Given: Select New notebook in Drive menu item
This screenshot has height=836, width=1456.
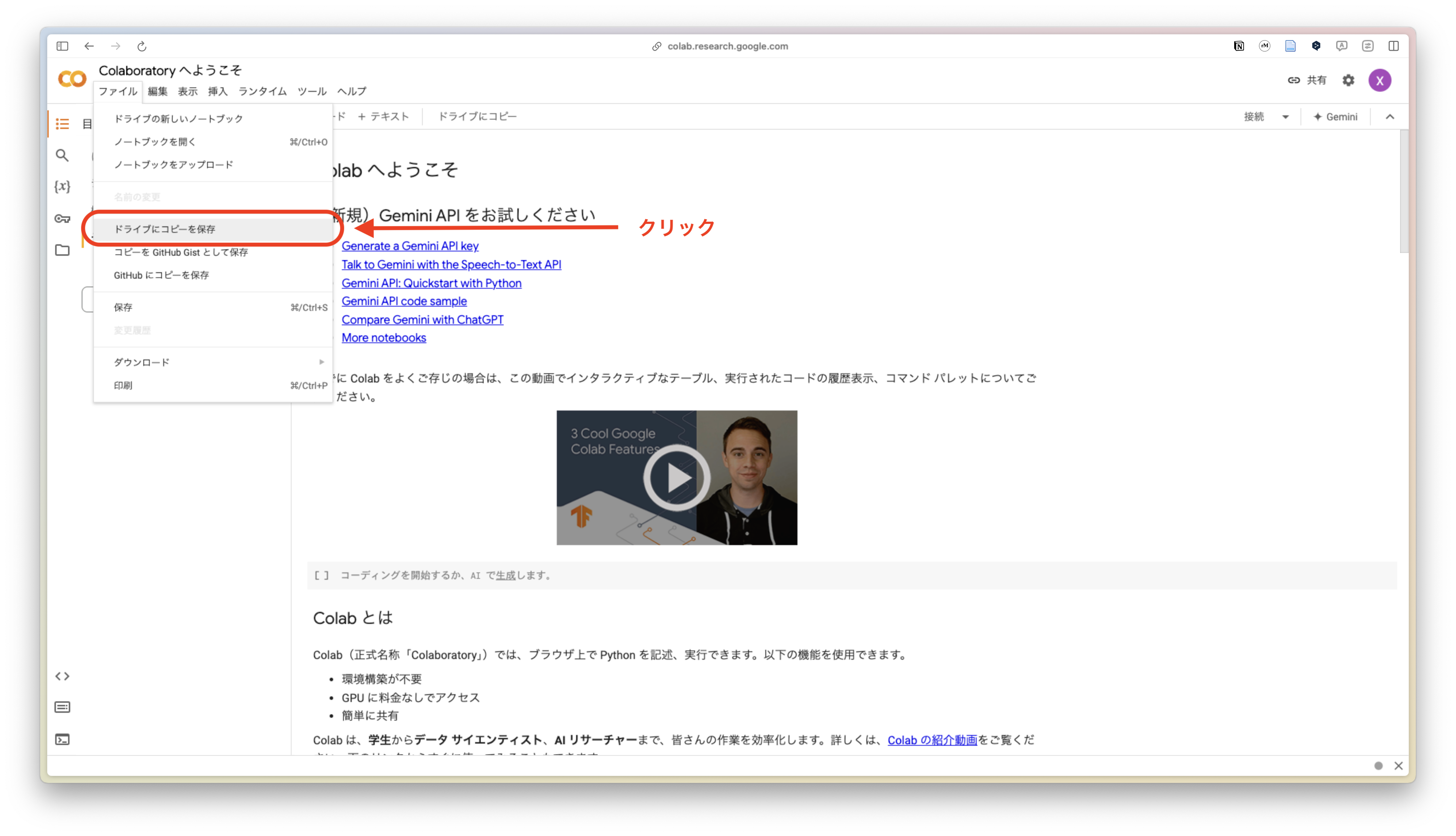Looking at the screenshot, I should coord(213,118).
